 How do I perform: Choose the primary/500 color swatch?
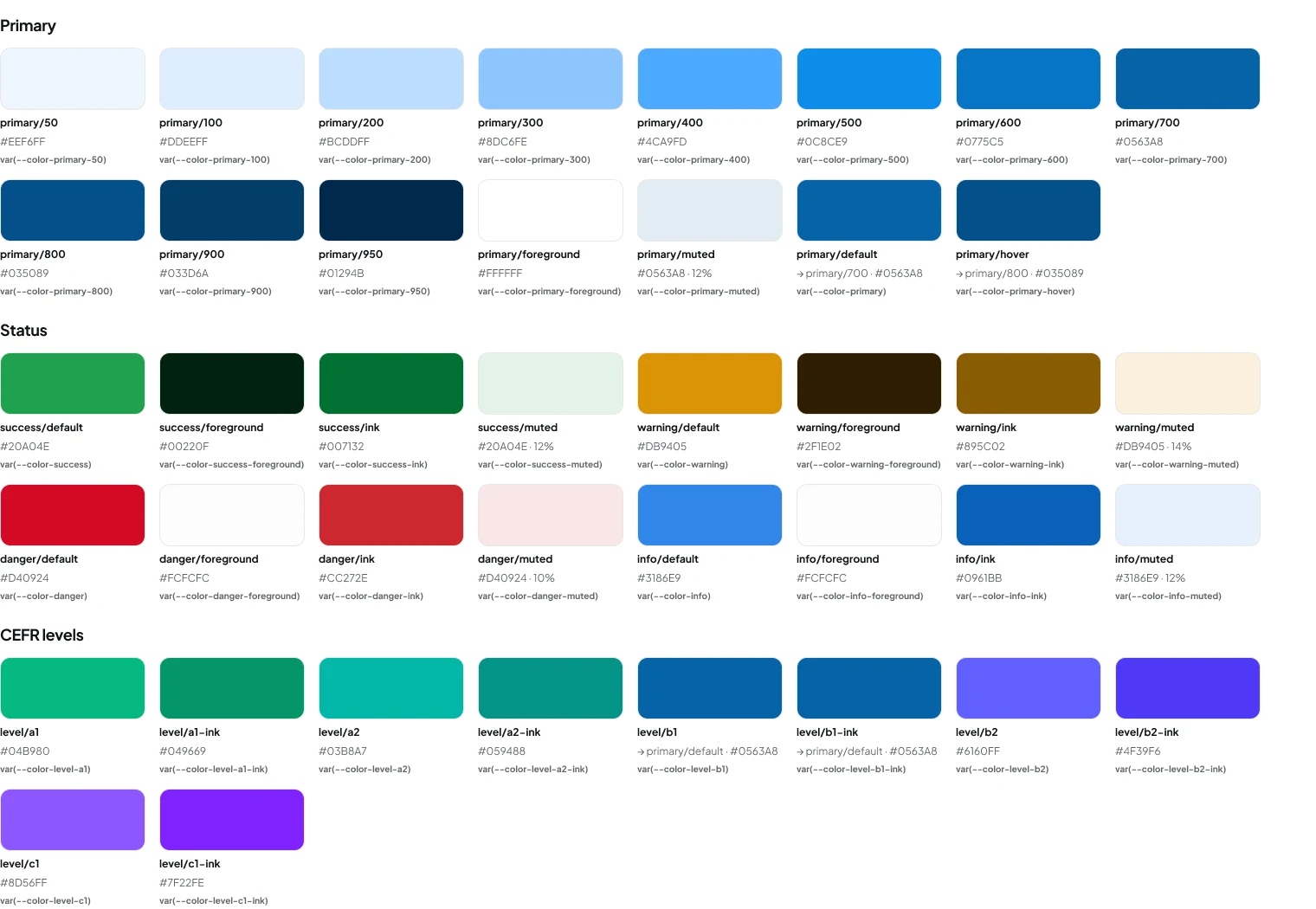point(869,79)
